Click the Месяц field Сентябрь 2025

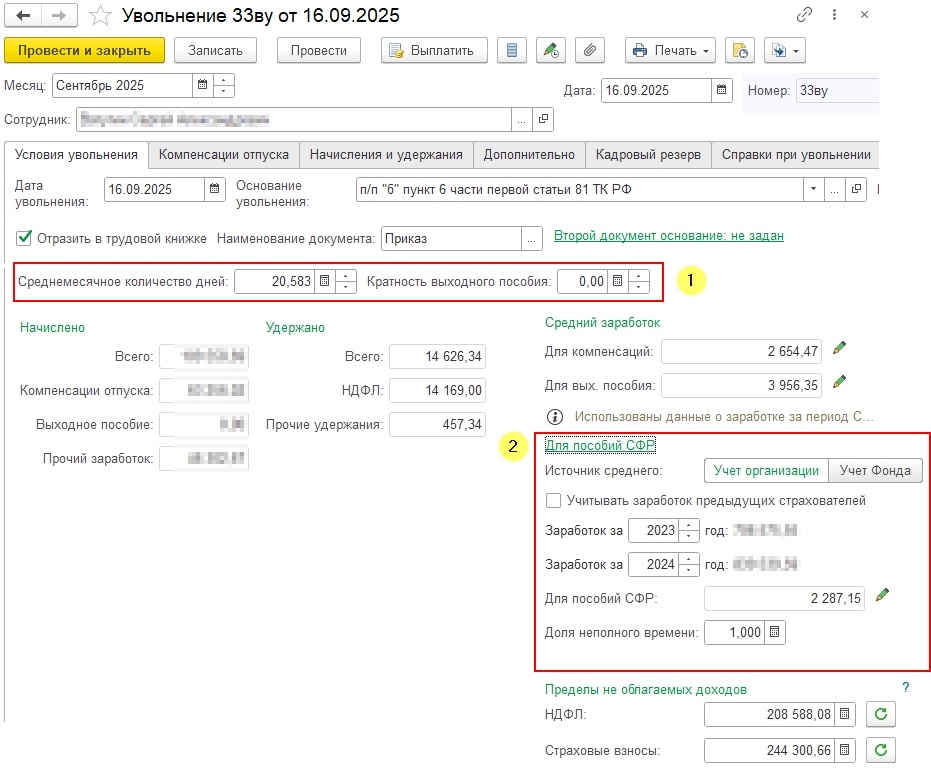tap(122, 85)
